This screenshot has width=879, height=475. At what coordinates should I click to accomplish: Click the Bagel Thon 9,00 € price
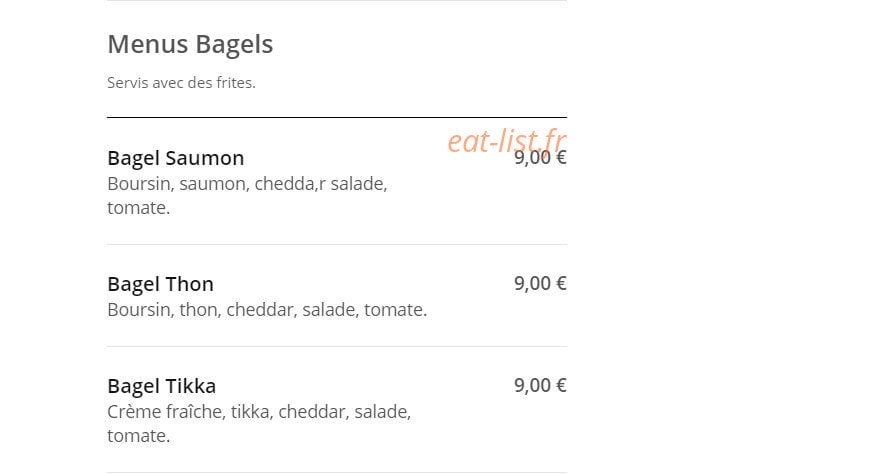[540, 283]
